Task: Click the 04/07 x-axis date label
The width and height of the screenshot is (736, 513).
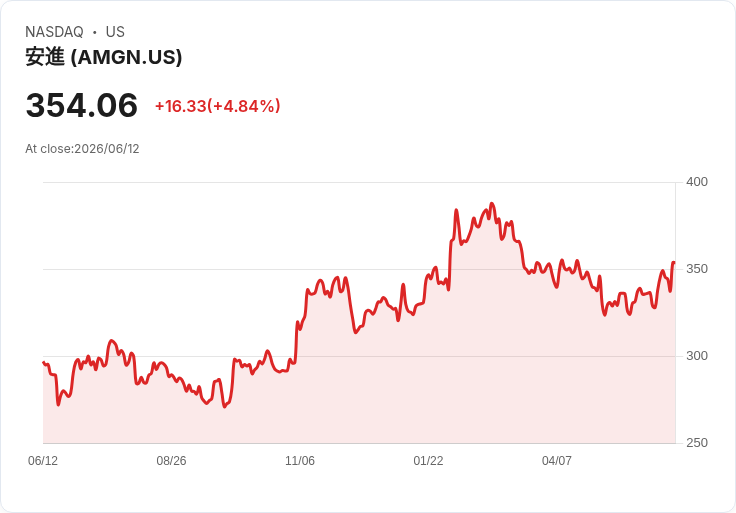Action: tap(557, 461)
